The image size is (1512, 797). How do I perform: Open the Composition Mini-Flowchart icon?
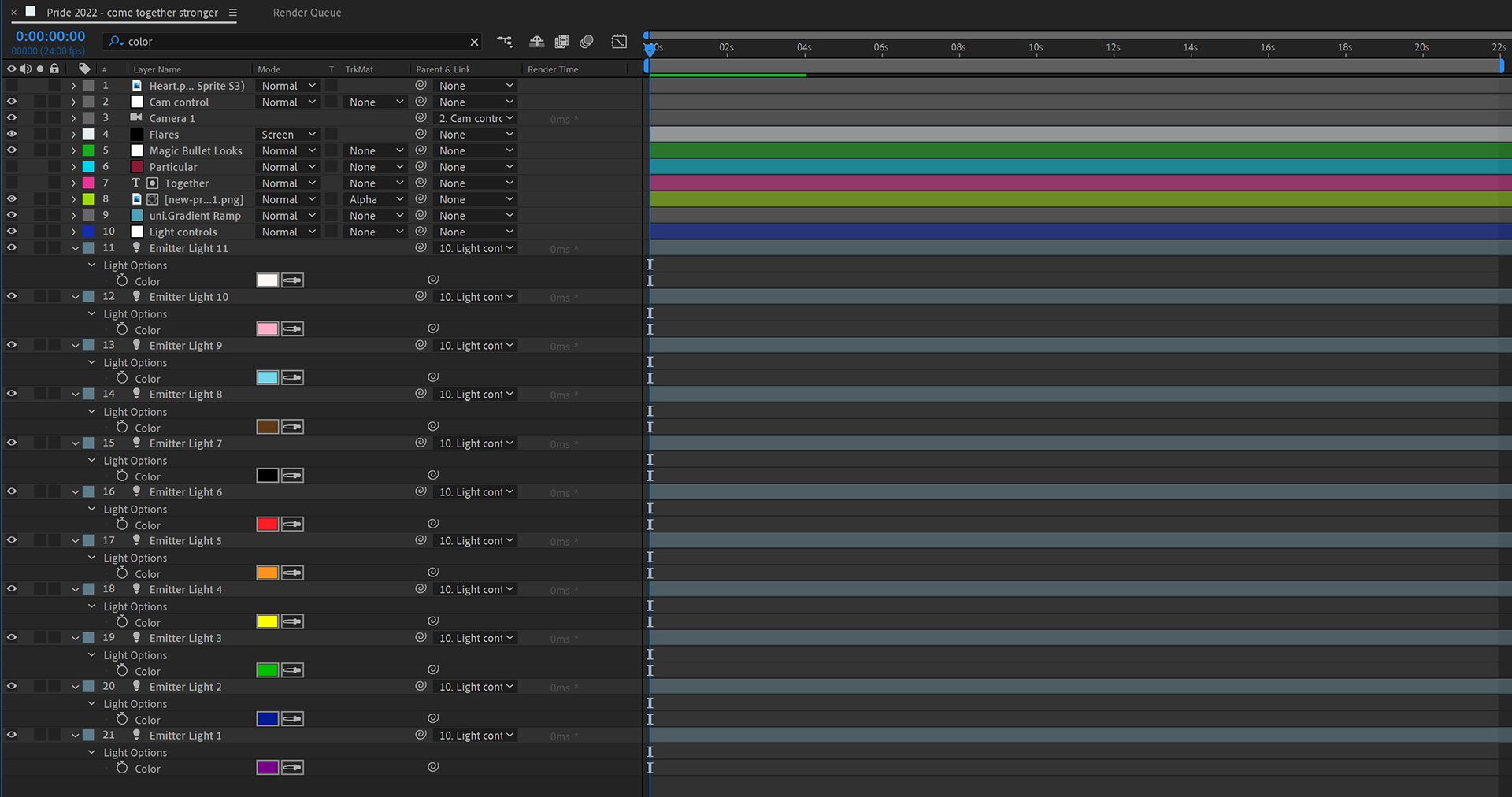[505, 42]
